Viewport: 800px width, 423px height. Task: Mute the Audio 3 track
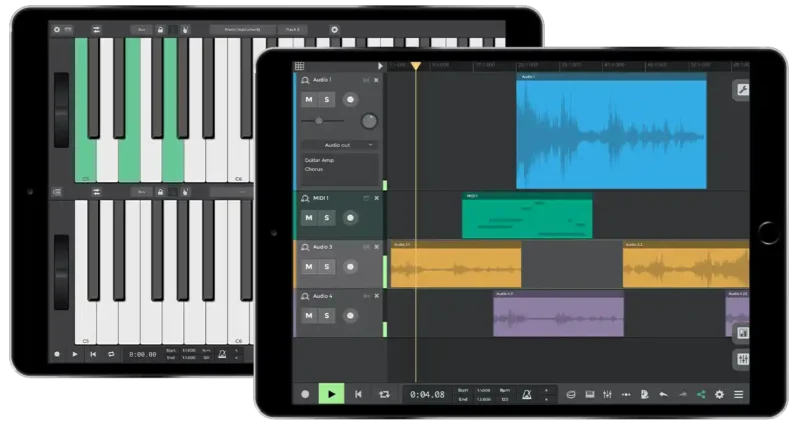(309, 267)
